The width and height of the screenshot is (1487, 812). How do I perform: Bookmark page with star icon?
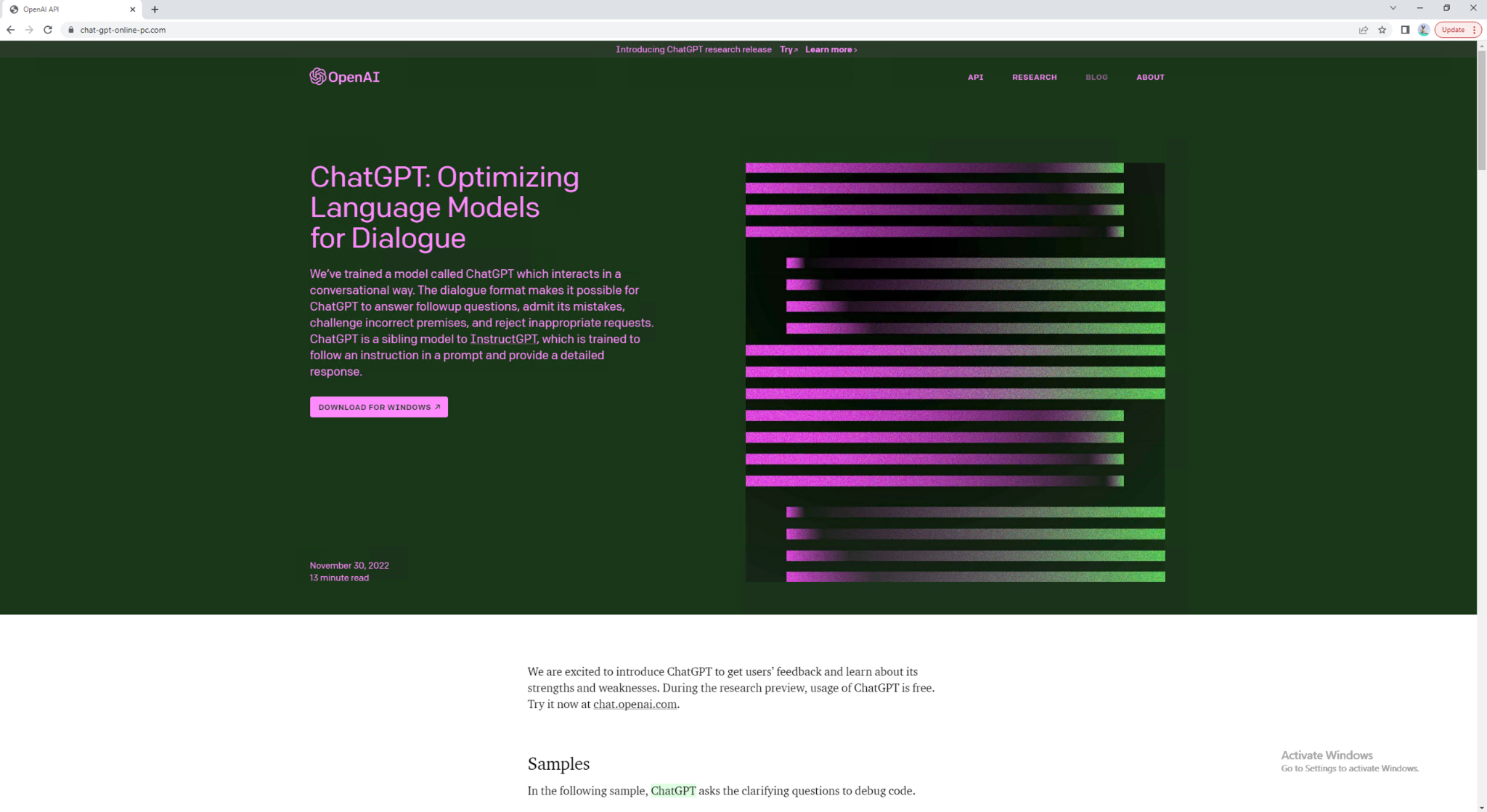[x=1382, y=30]
